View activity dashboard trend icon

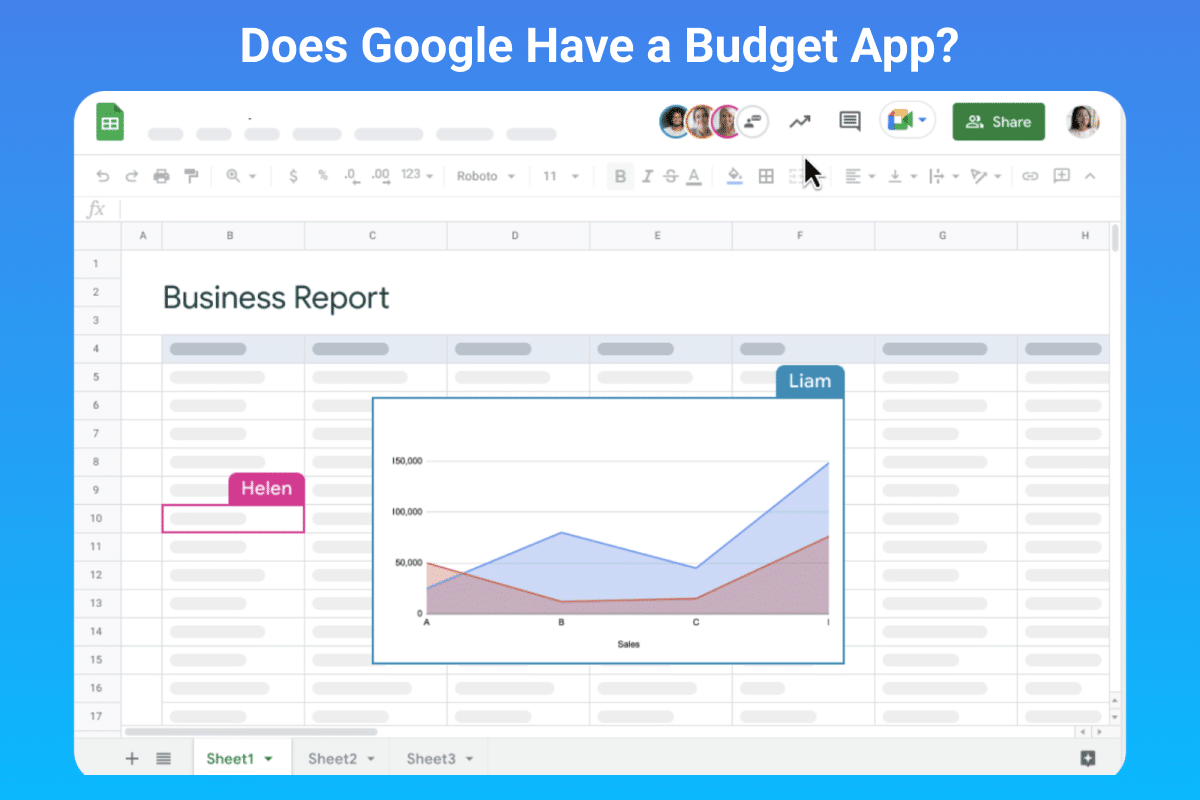tap(799, 122)
